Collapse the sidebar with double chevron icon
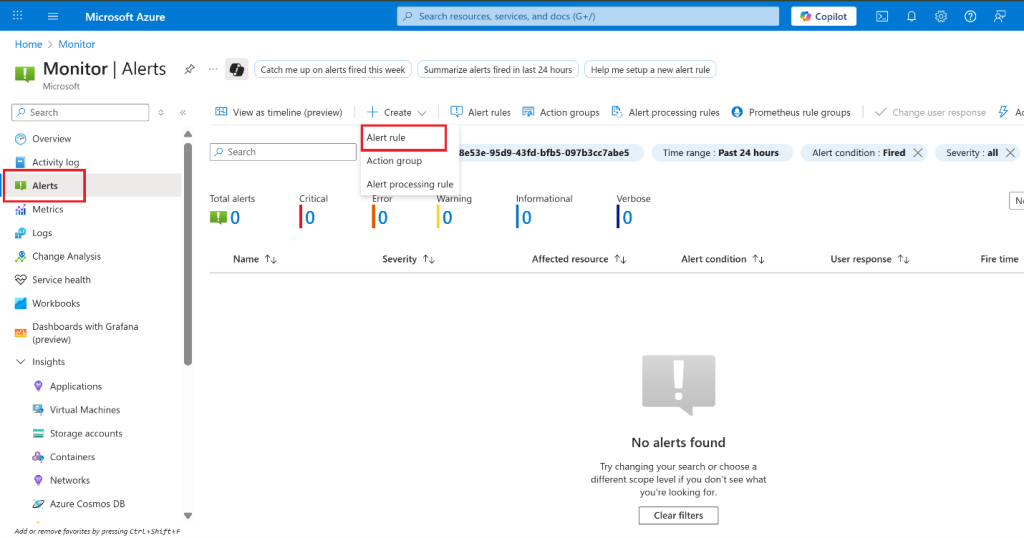Viewport: 1024px width, 538px height. 183,112
